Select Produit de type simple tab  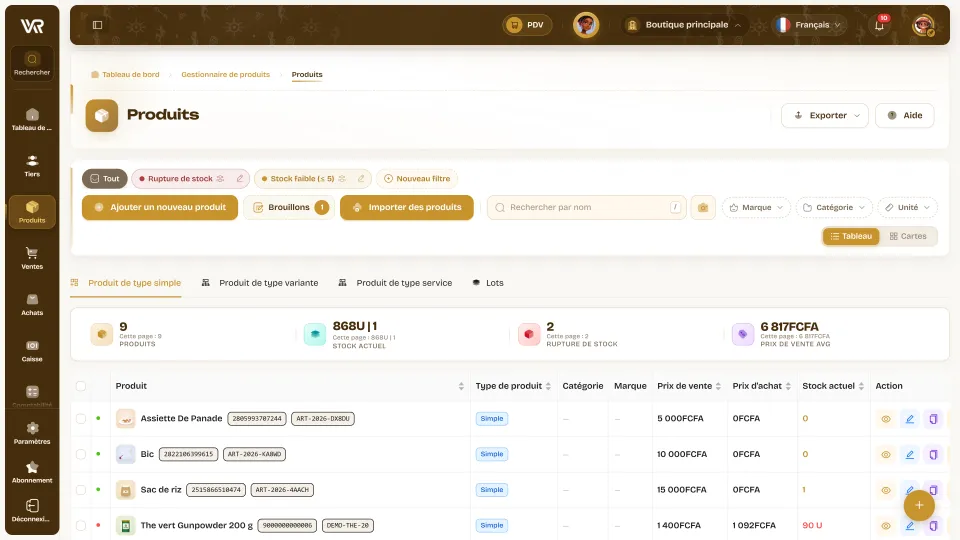pos(126,283)
